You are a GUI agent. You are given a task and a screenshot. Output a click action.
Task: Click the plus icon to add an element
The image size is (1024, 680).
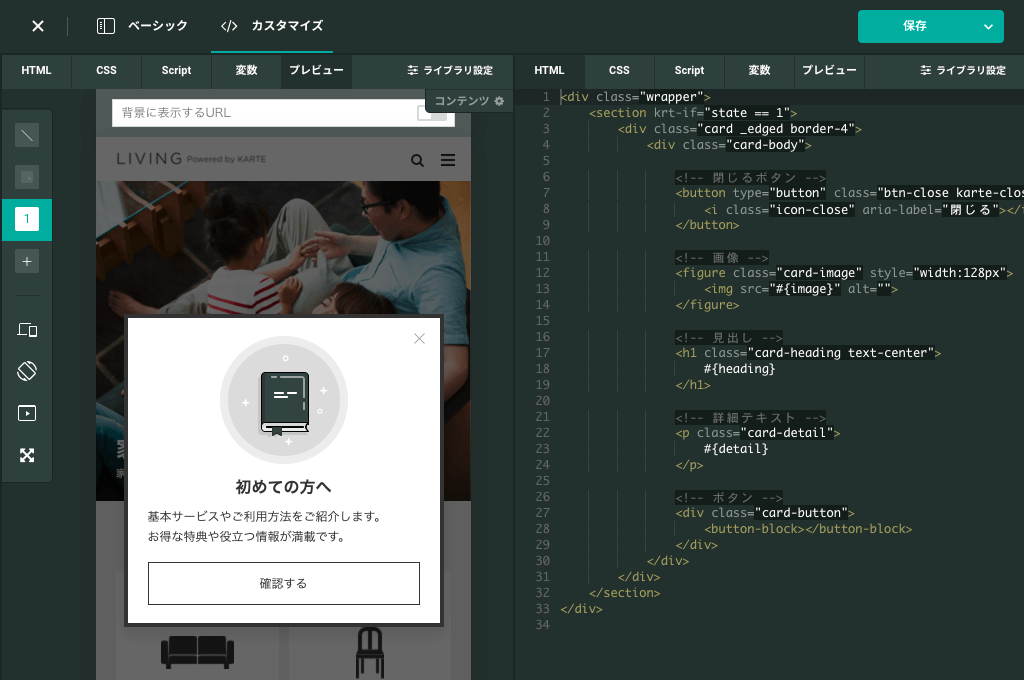click(x=26, y=262)
